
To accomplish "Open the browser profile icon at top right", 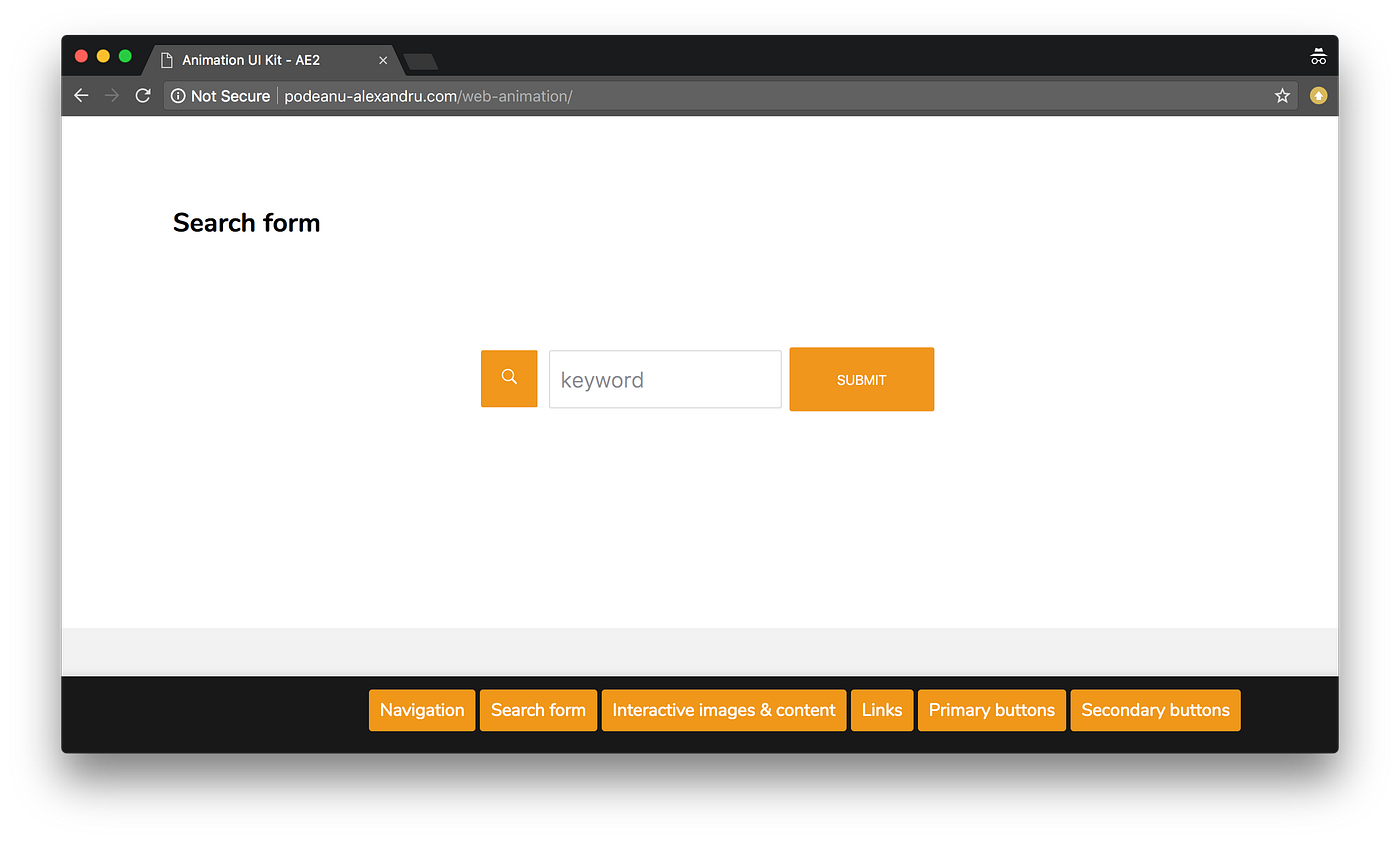I will coord(1318,56).
